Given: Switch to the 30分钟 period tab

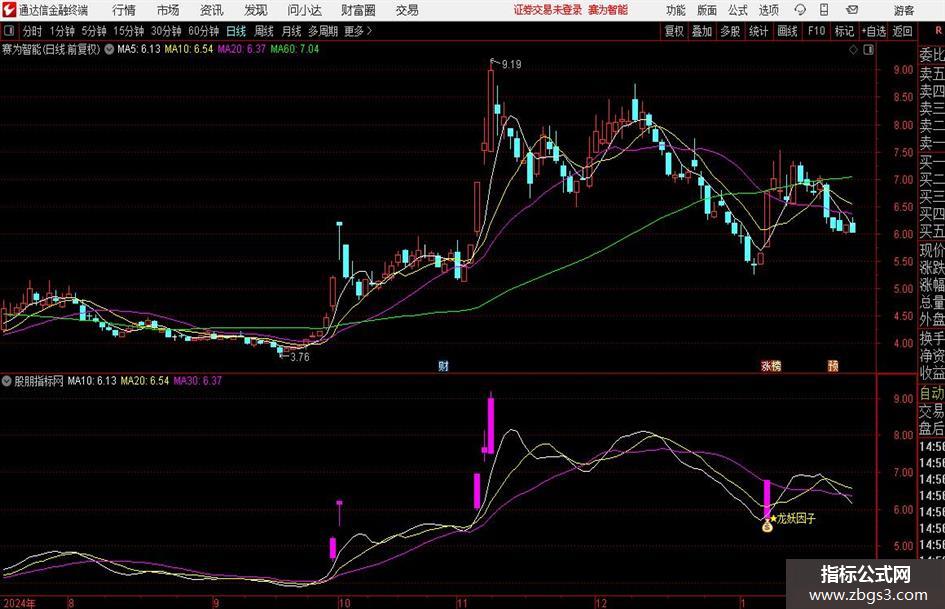Looking at the screenshot, I should [166, 31].
